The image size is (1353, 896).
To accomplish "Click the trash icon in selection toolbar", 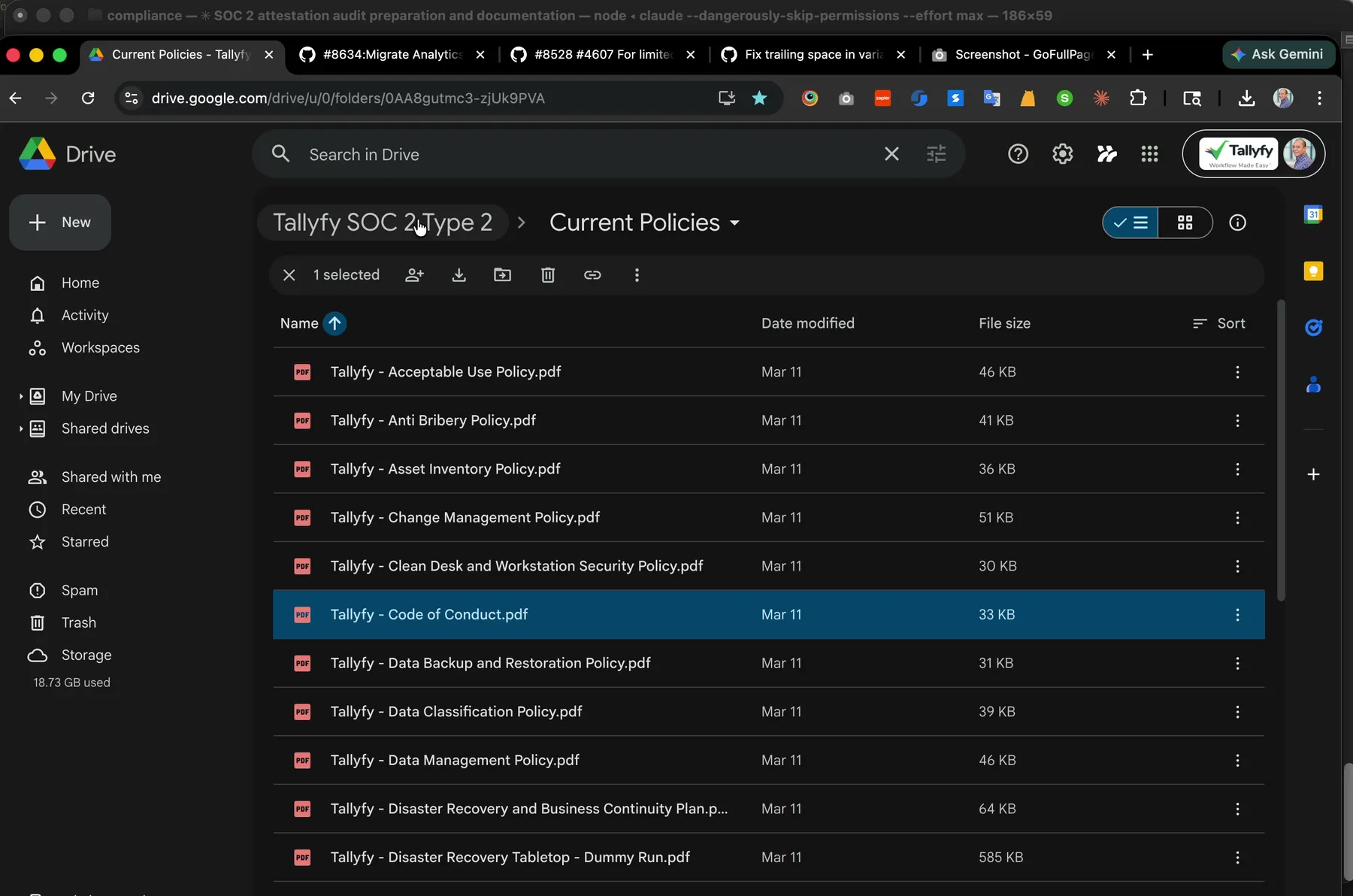I will pos(548,275).
